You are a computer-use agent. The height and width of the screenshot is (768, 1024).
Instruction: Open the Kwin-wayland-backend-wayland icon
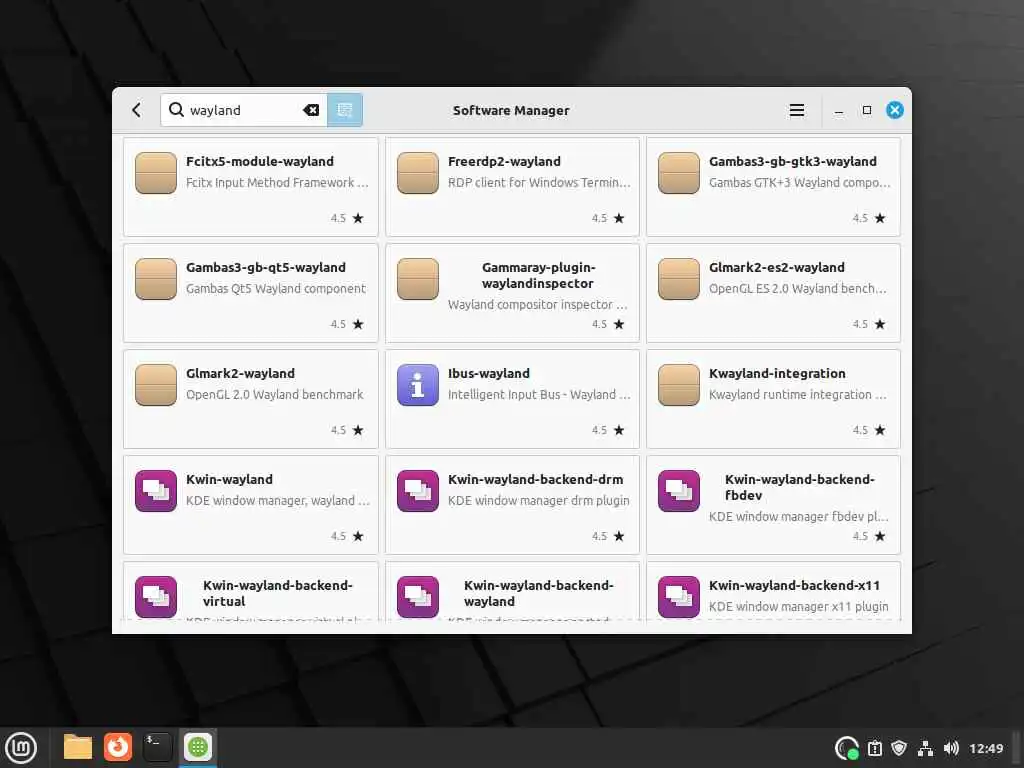pyautogui.click(x=417, y=596)
